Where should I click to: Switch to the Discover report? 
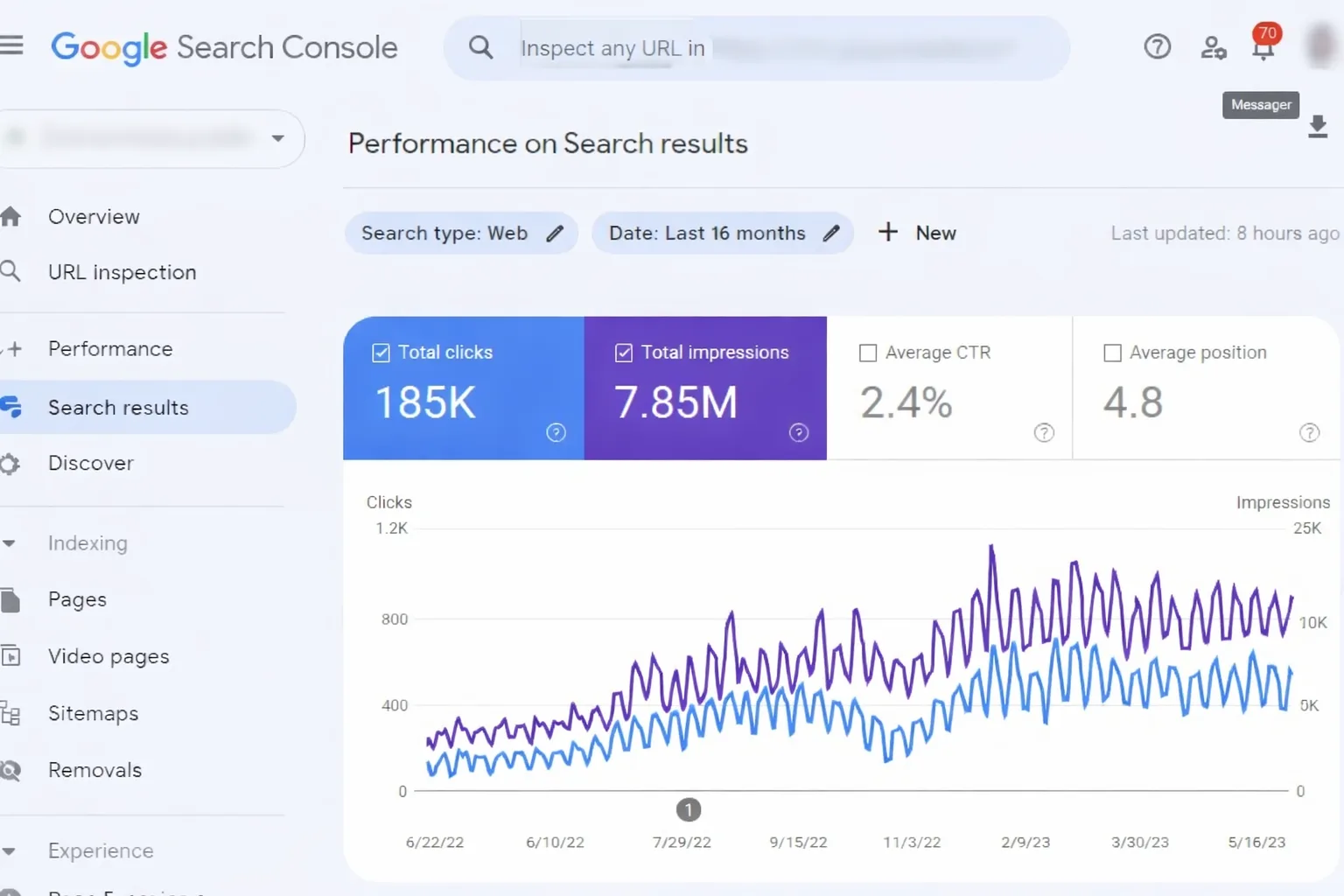90,463
